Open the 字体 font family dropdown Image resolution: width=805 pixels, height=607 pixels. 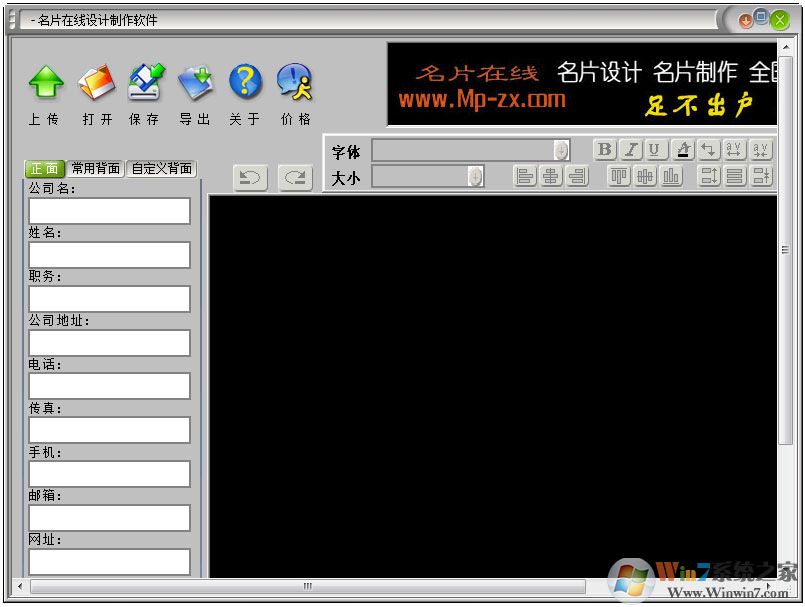tap(561, 150)
